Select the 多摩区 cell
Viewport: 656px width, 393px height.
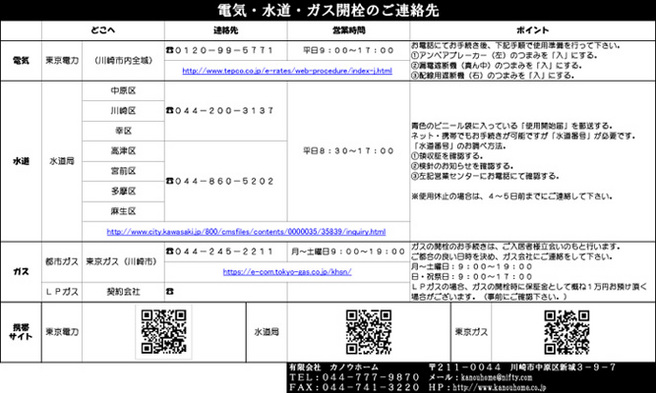point(123,191)
